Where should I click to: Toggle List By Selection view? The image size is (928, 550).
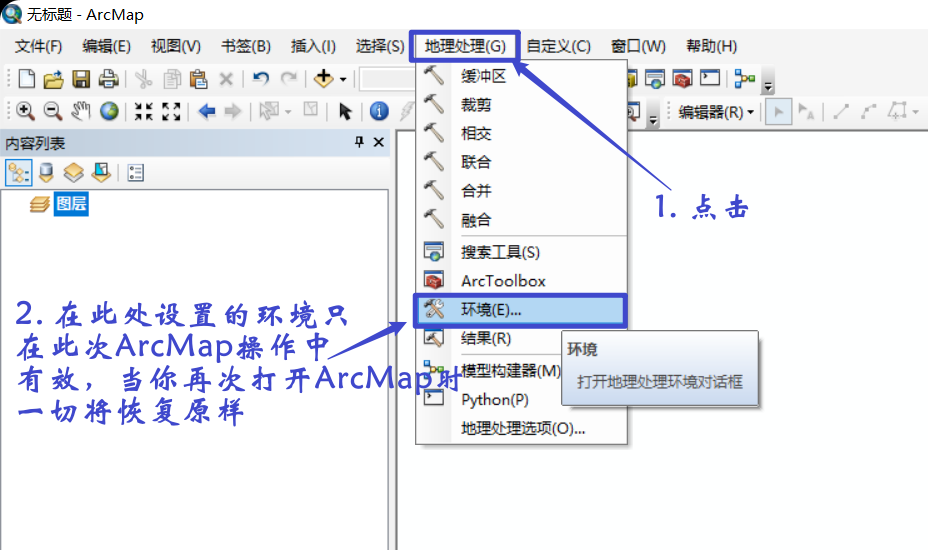tap(101, 173)
